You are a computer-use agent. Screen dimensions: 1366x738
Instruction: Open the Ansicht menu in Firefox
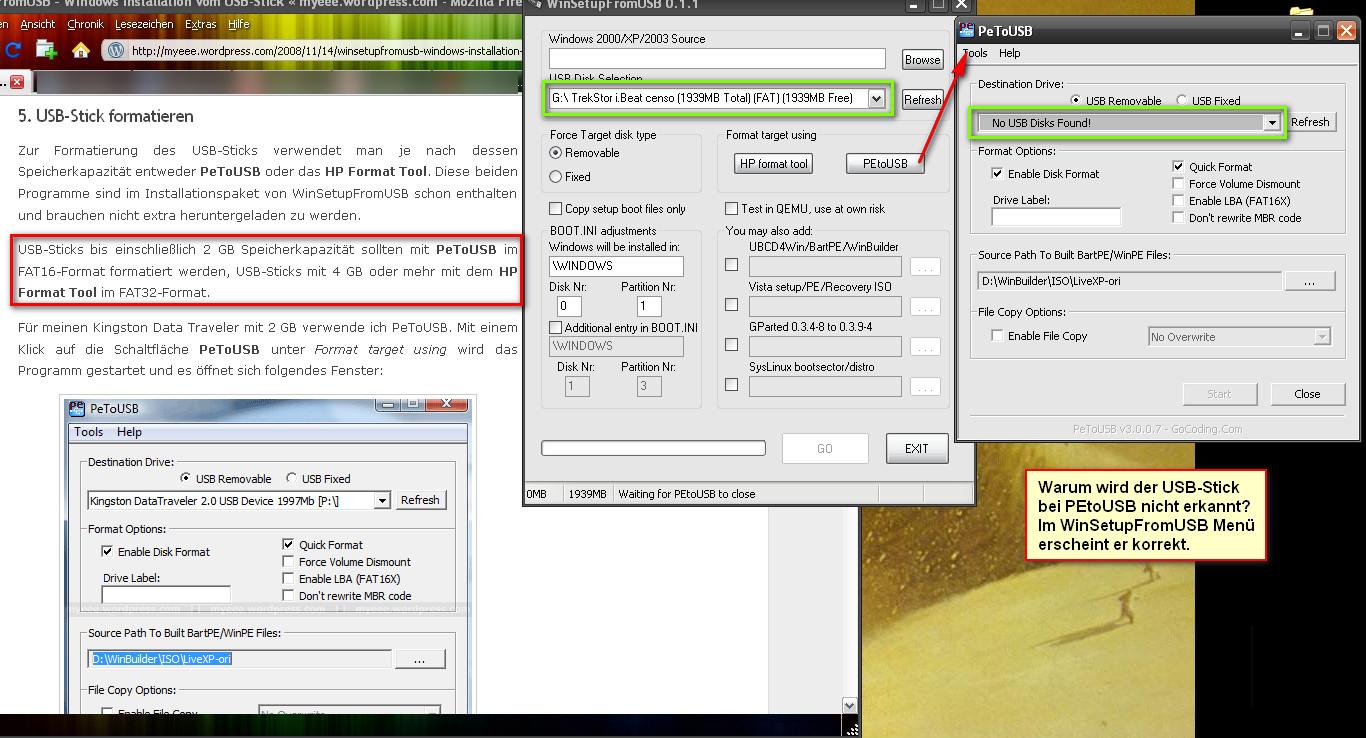(x=37, y=24)
